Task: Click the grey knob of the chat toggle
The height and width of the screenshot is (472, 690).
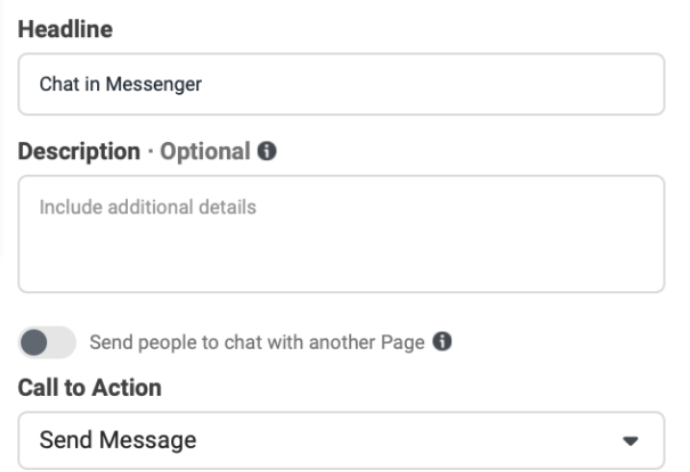Action: tap(34, 343)
